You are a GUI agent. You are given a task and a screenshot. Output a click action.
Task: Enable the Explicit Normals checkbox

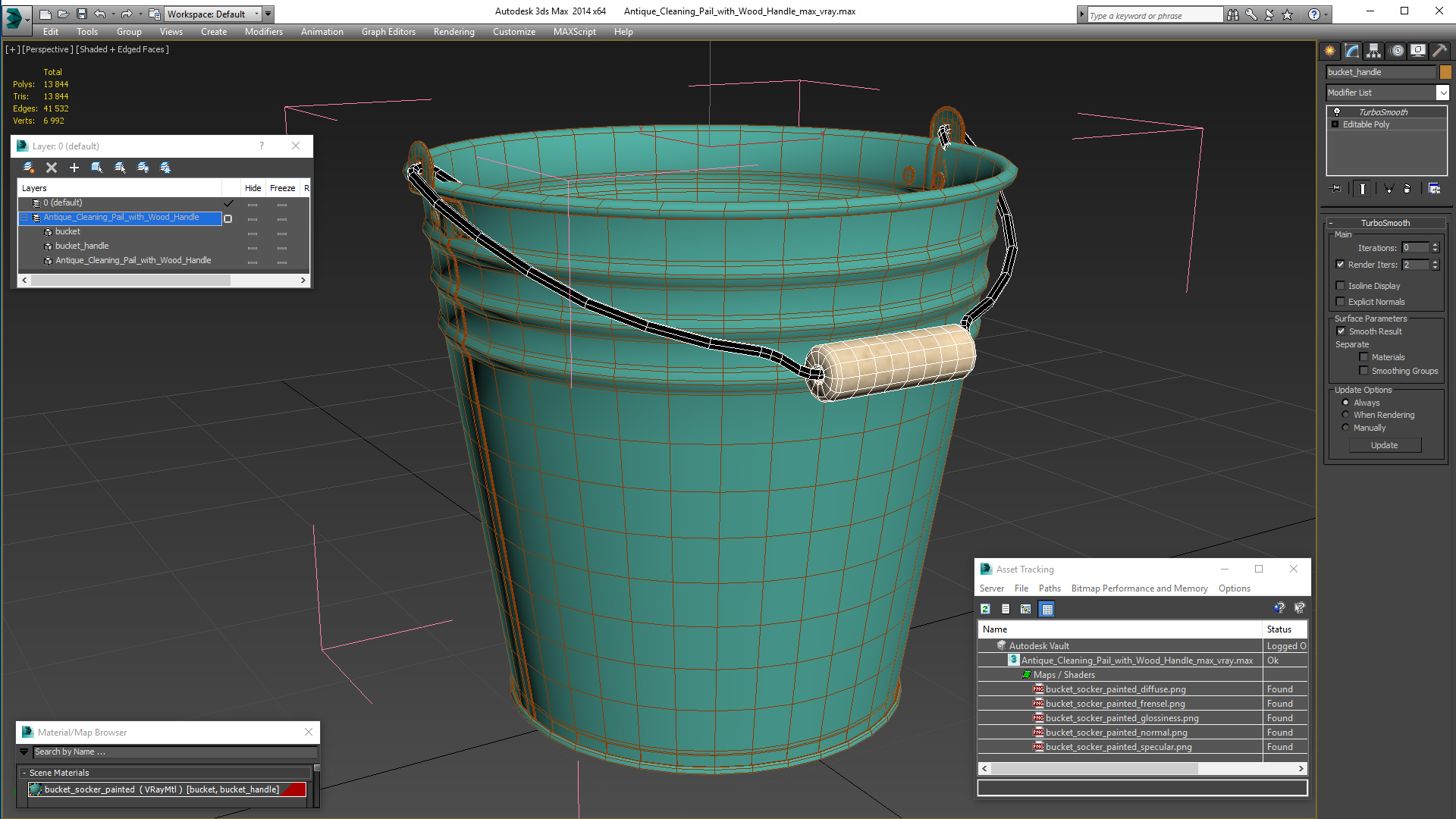(1341, 302)
